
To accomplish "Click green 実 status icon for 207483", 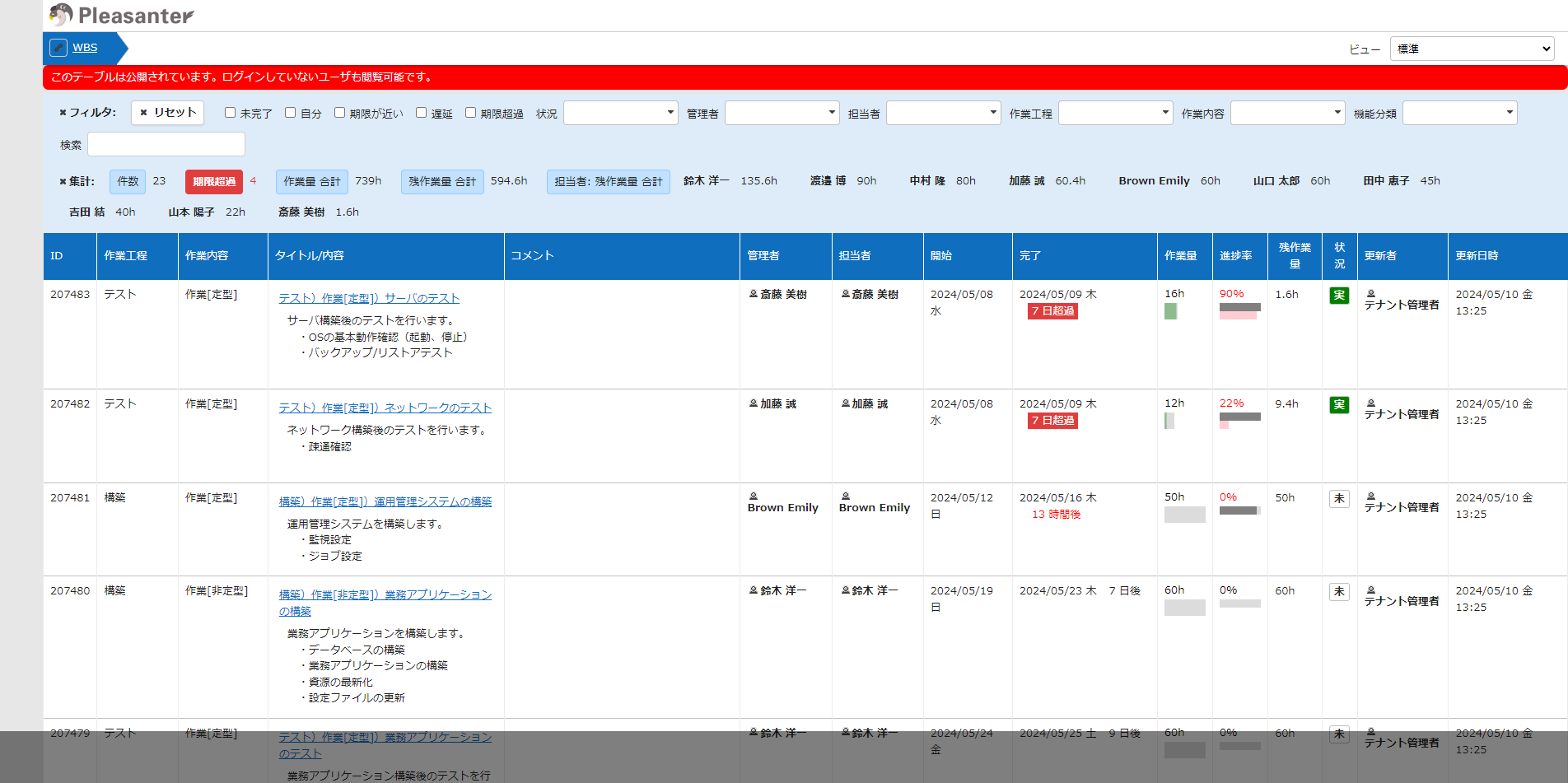I will coord(1339,296).
